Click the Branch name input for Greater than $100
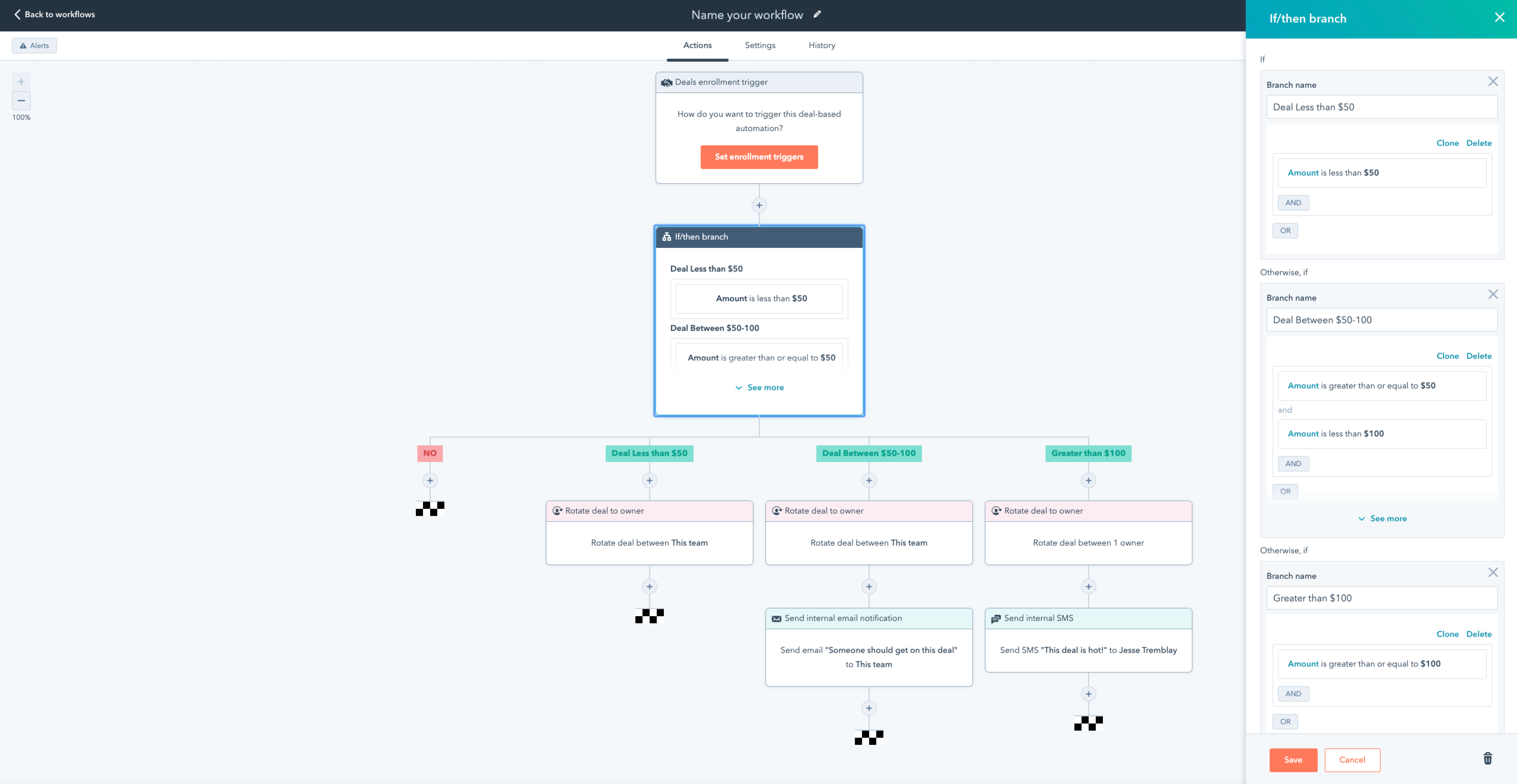The image size is (1517, 784). pyautogui.click(x=1381, y=598)
